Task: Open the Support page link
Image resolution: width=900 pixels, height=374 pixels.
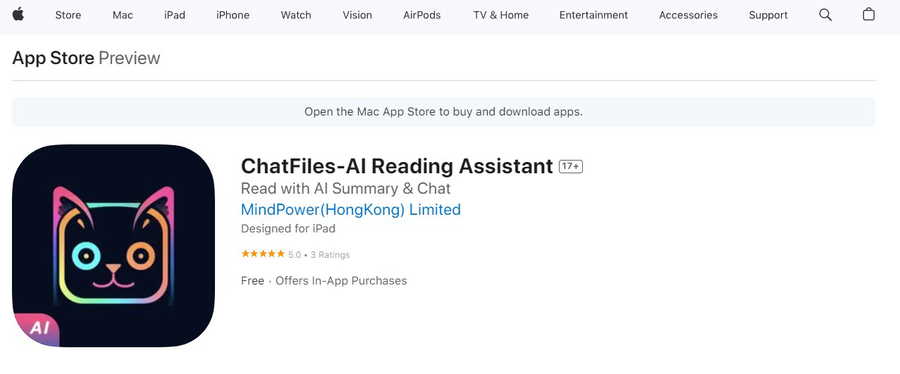Action: [x=768, y=15]
